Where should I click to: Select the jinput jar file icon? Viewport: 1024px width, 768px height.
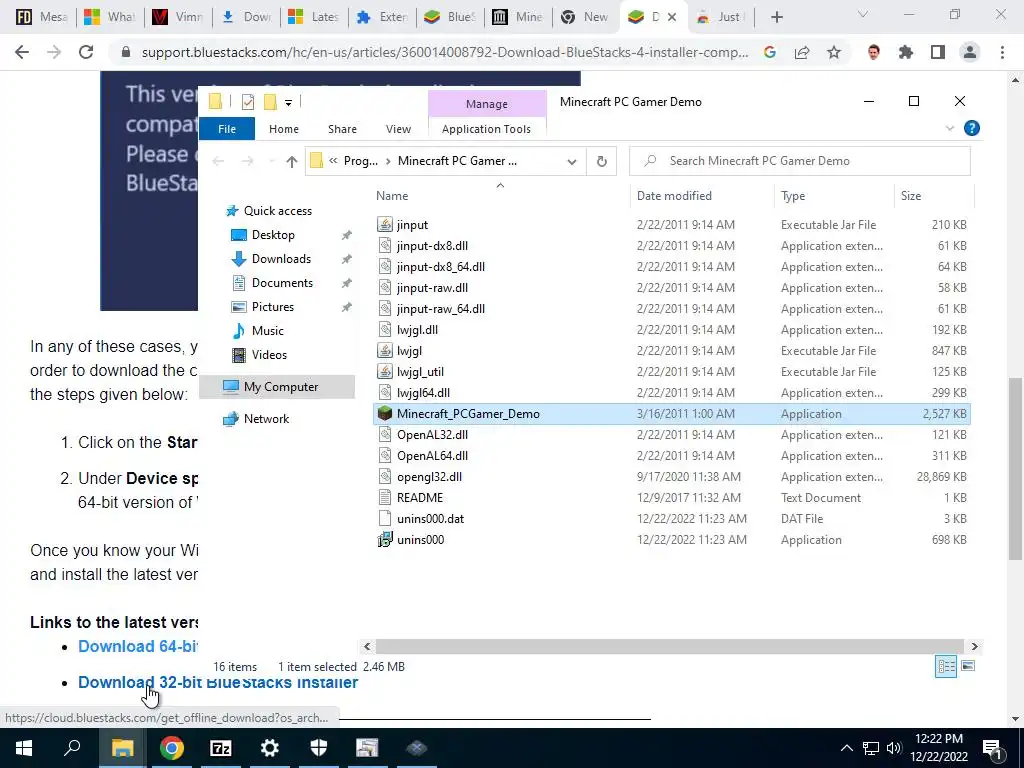pyautogui.click(x=385, y=225)
